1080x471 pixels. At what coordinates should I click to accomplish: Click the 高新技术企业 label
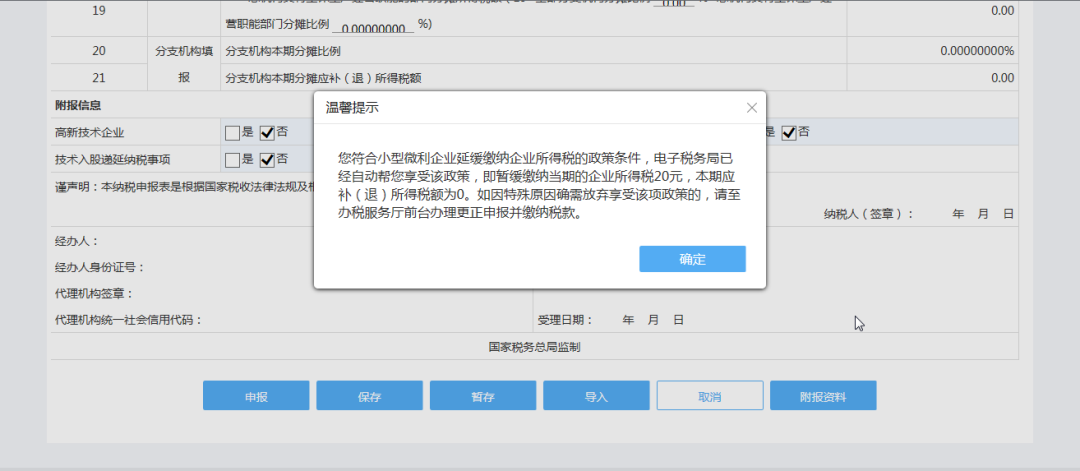point(90,132)
